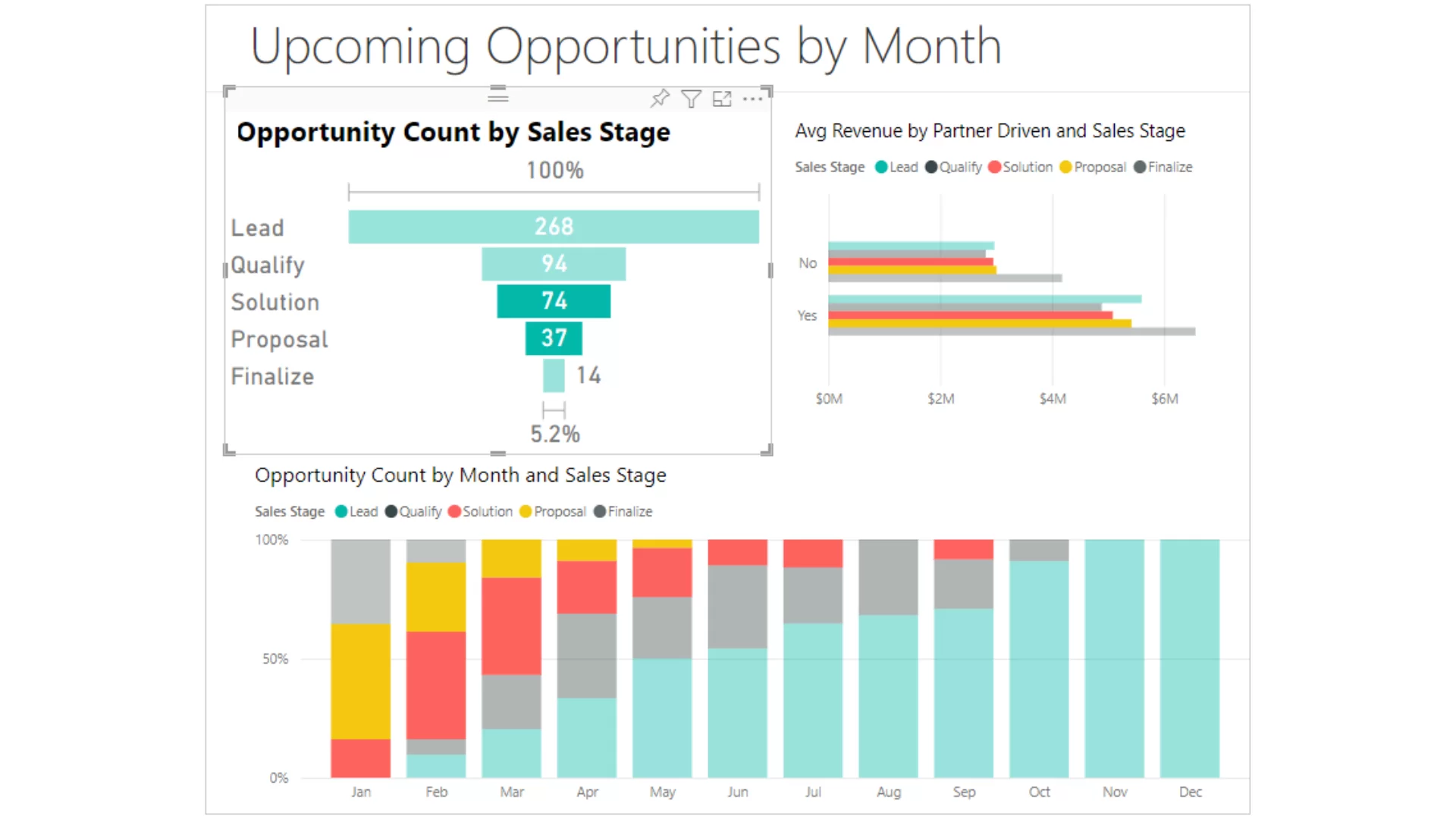Click bottom-center resize handle of funnel visual

click(x=497, y=453)
